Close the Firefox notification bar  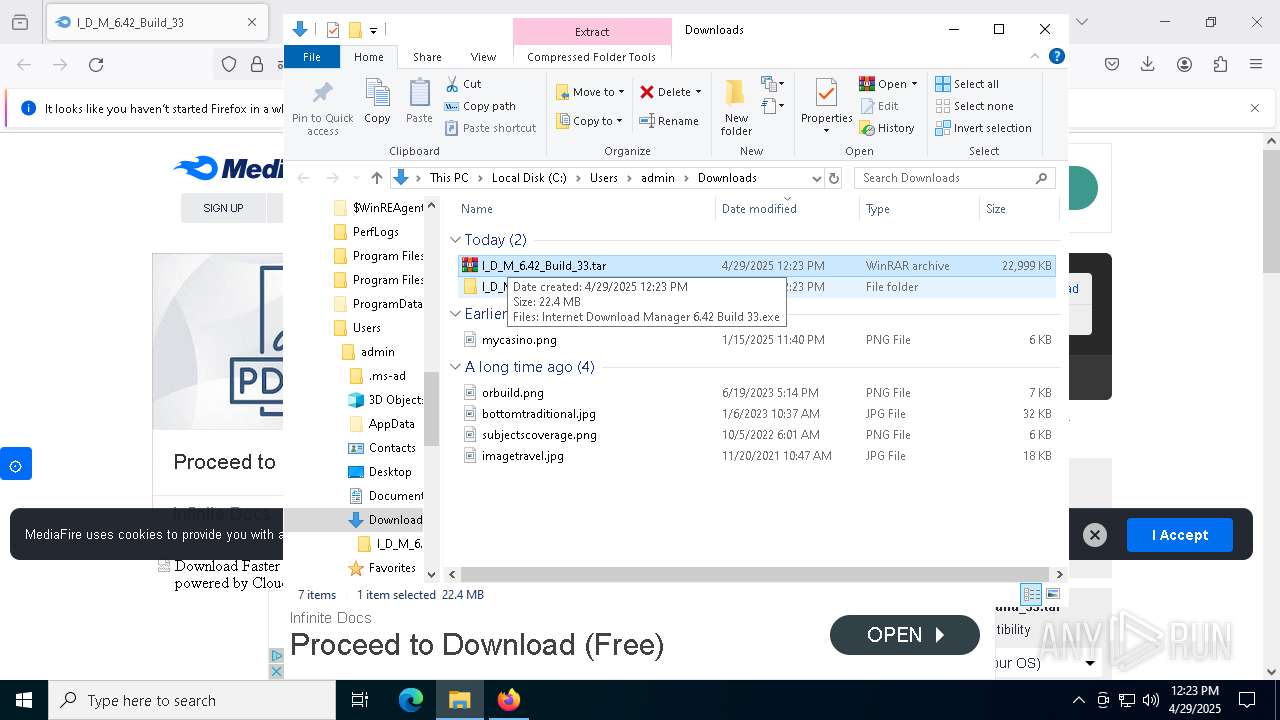pyautogui.click(x=1255, y=108)
